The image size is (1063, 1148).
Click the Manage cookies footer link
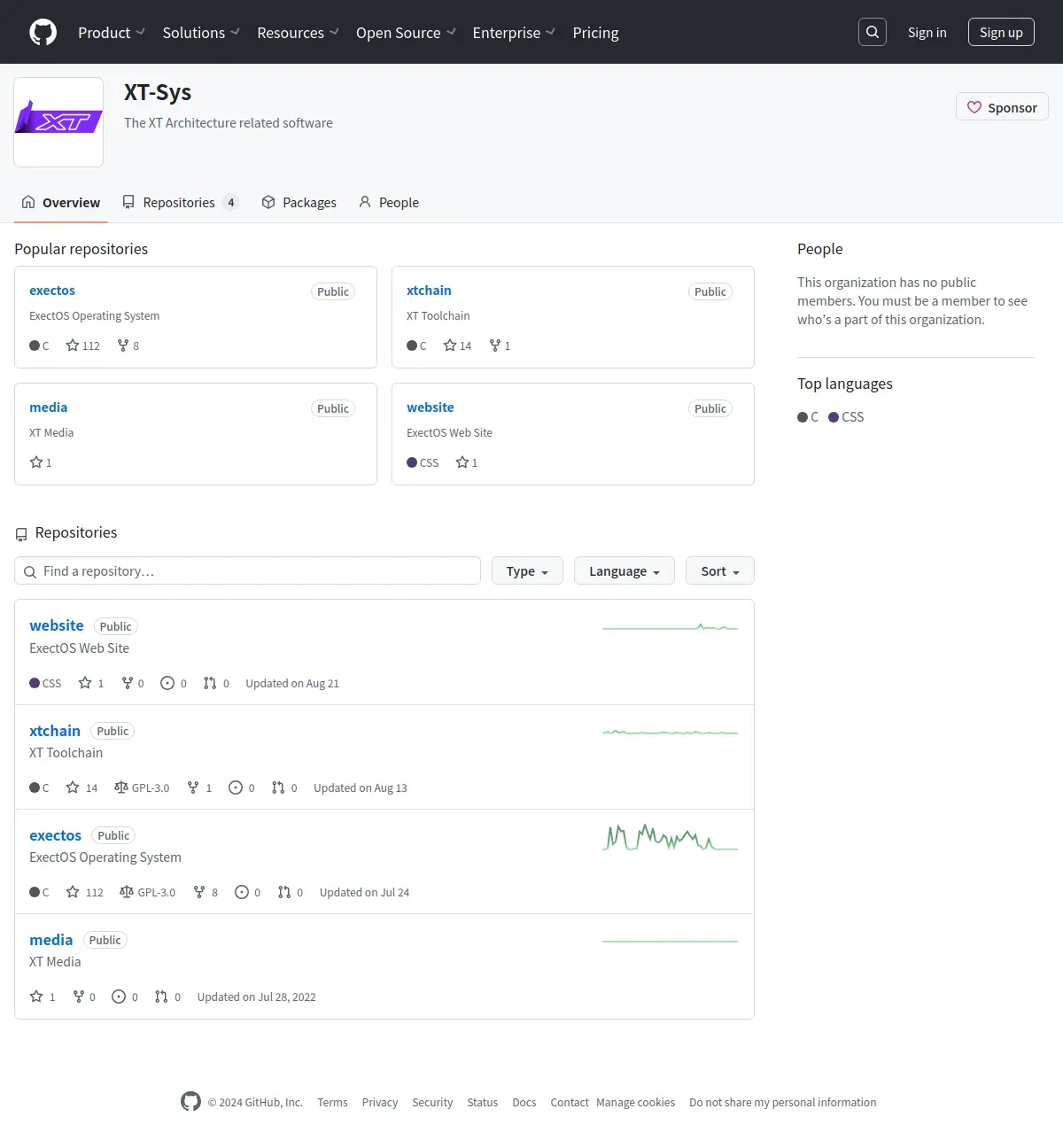[635, 1103]
